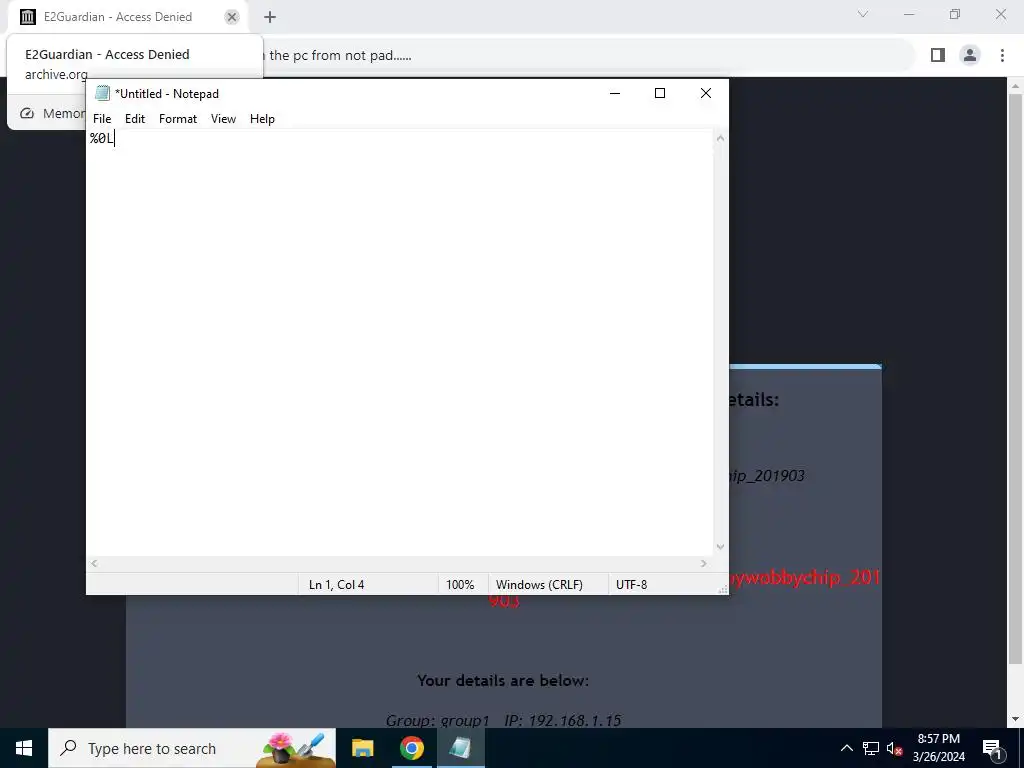Click the '100%' zoom status entry

point(460,584)
